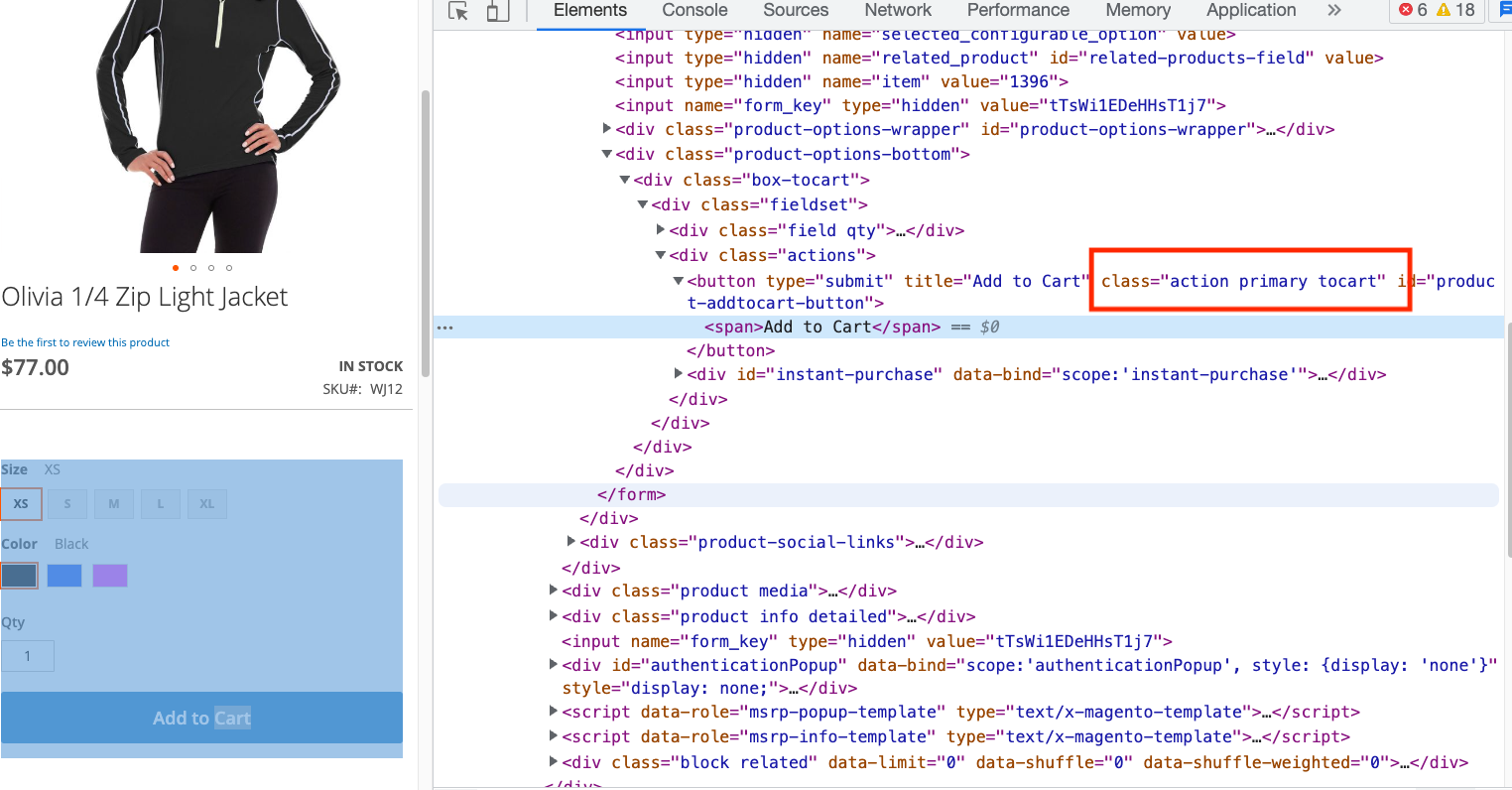
Task: Click the product page vertical scrollbar
Action: click(x=426, y=233)
